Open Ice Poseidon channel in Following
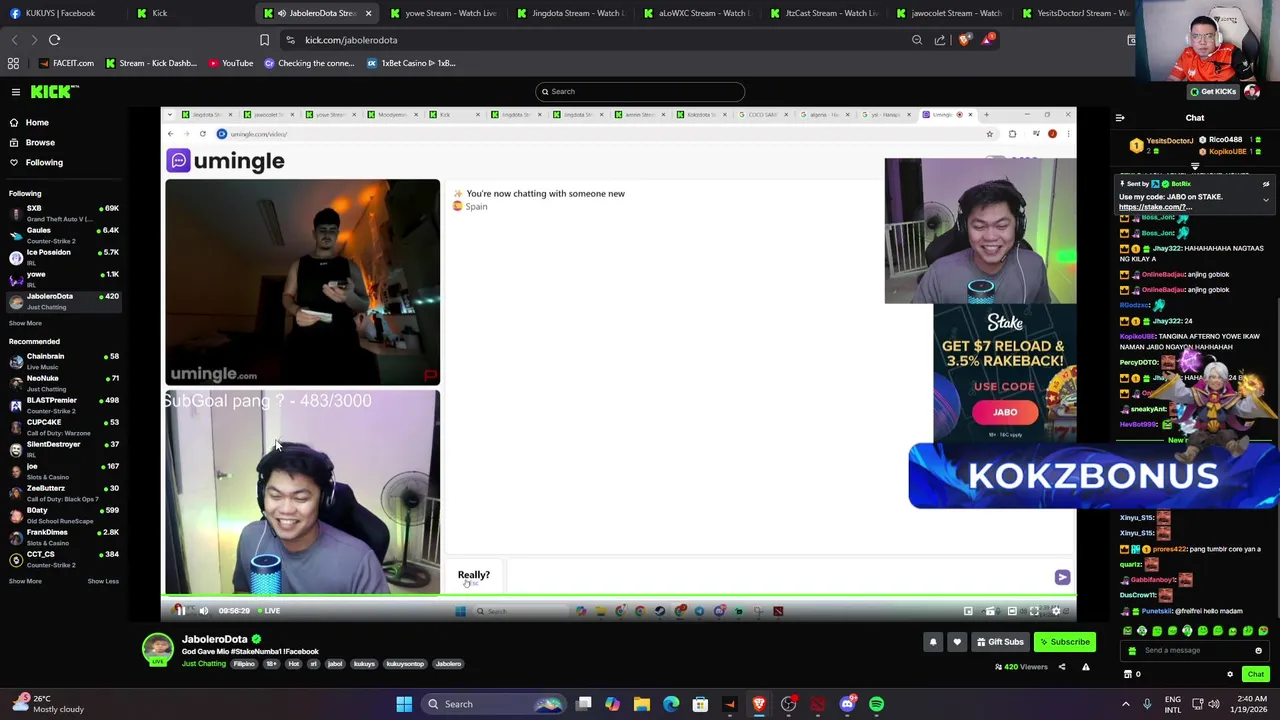1280x720 pixels. tap(64, 257)
